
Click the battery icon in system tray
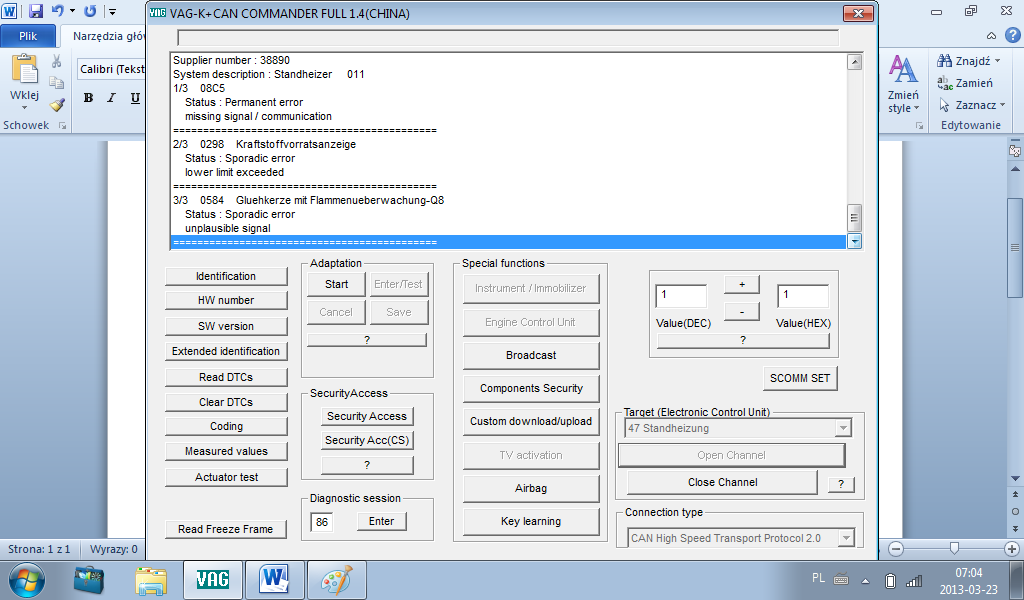[x=889, y=580]
